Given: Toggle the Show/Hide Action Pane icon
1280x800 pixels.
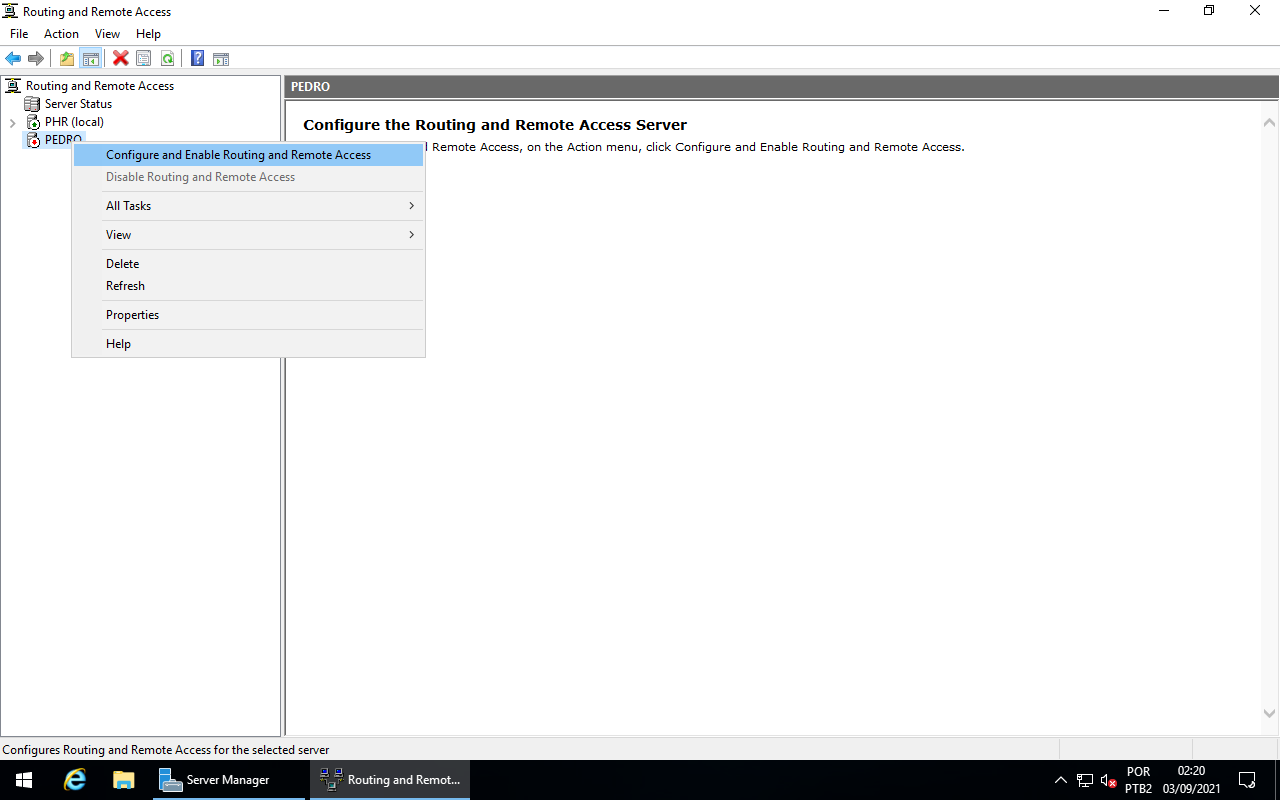Looking at the screenshot, I should click(x=220, y=57).
